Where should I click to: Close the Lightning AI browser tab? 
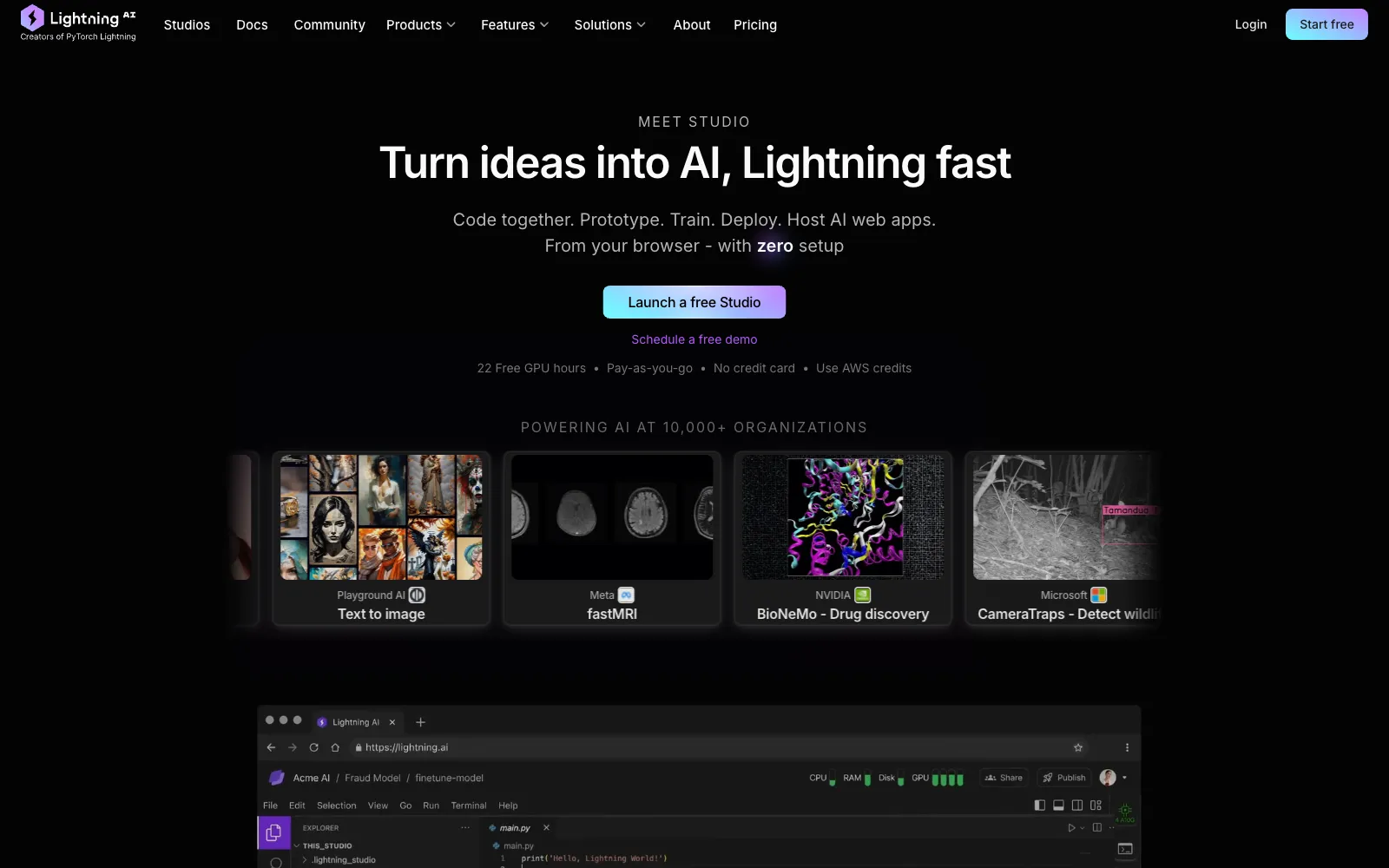click(x=392, y=722)
